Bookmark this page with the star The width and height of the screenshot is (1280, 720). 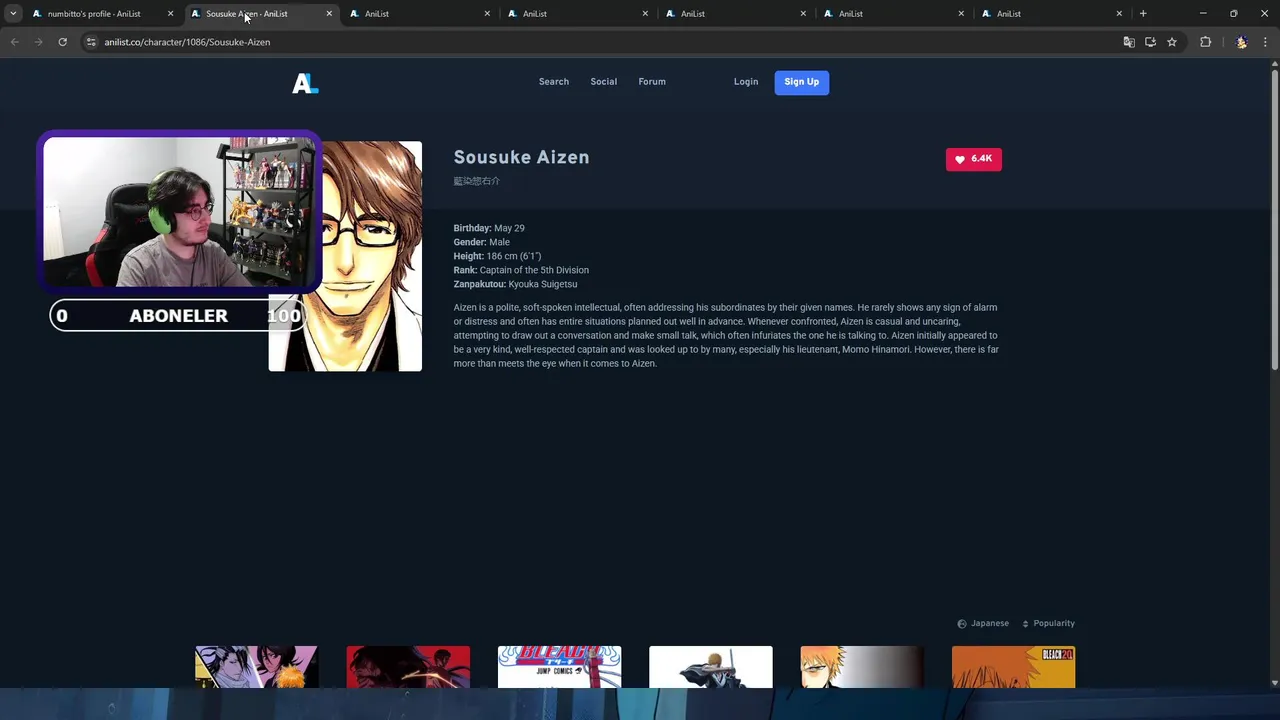point(1172,42)
